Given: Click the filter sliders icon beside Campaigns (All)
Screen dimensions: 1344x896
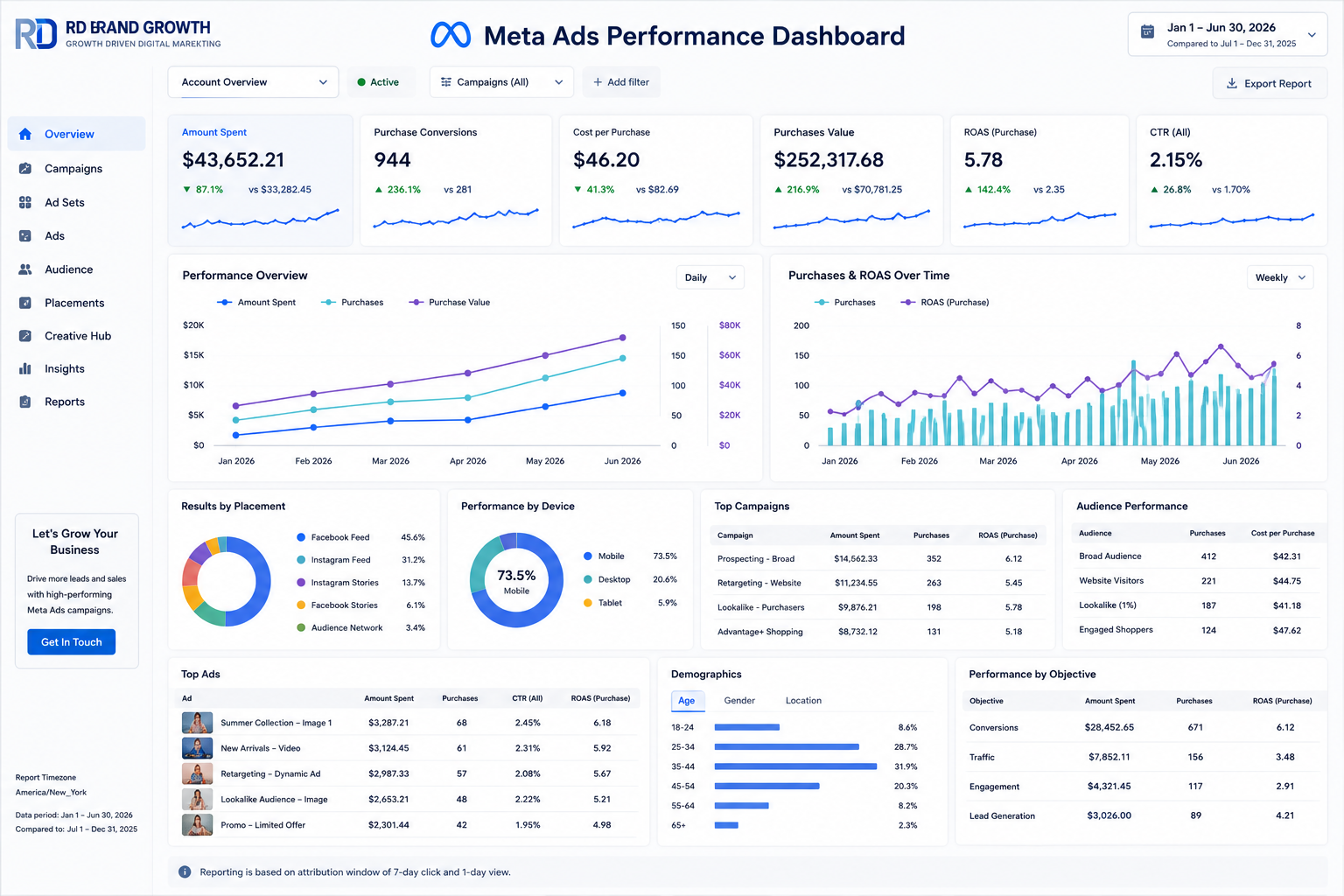Looking at the screenshot, I should [446, 82].
